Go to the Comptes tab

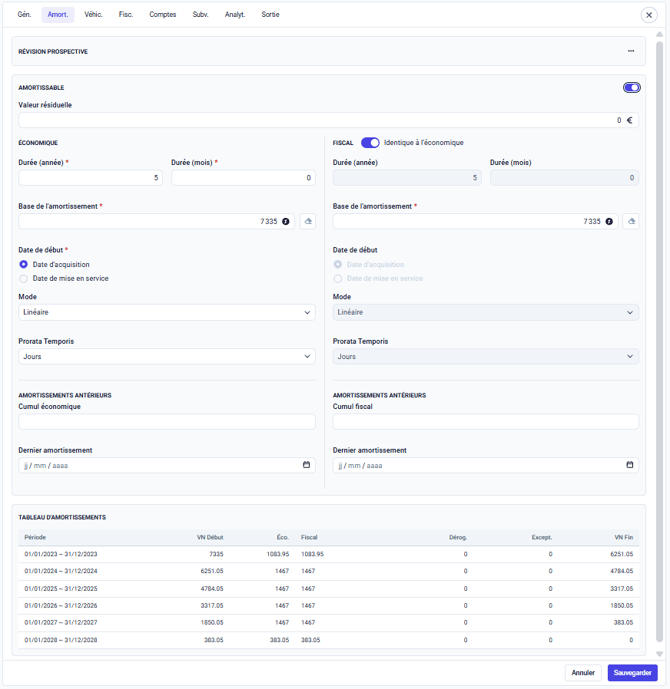pyautogui.click(x=163, y=15)
